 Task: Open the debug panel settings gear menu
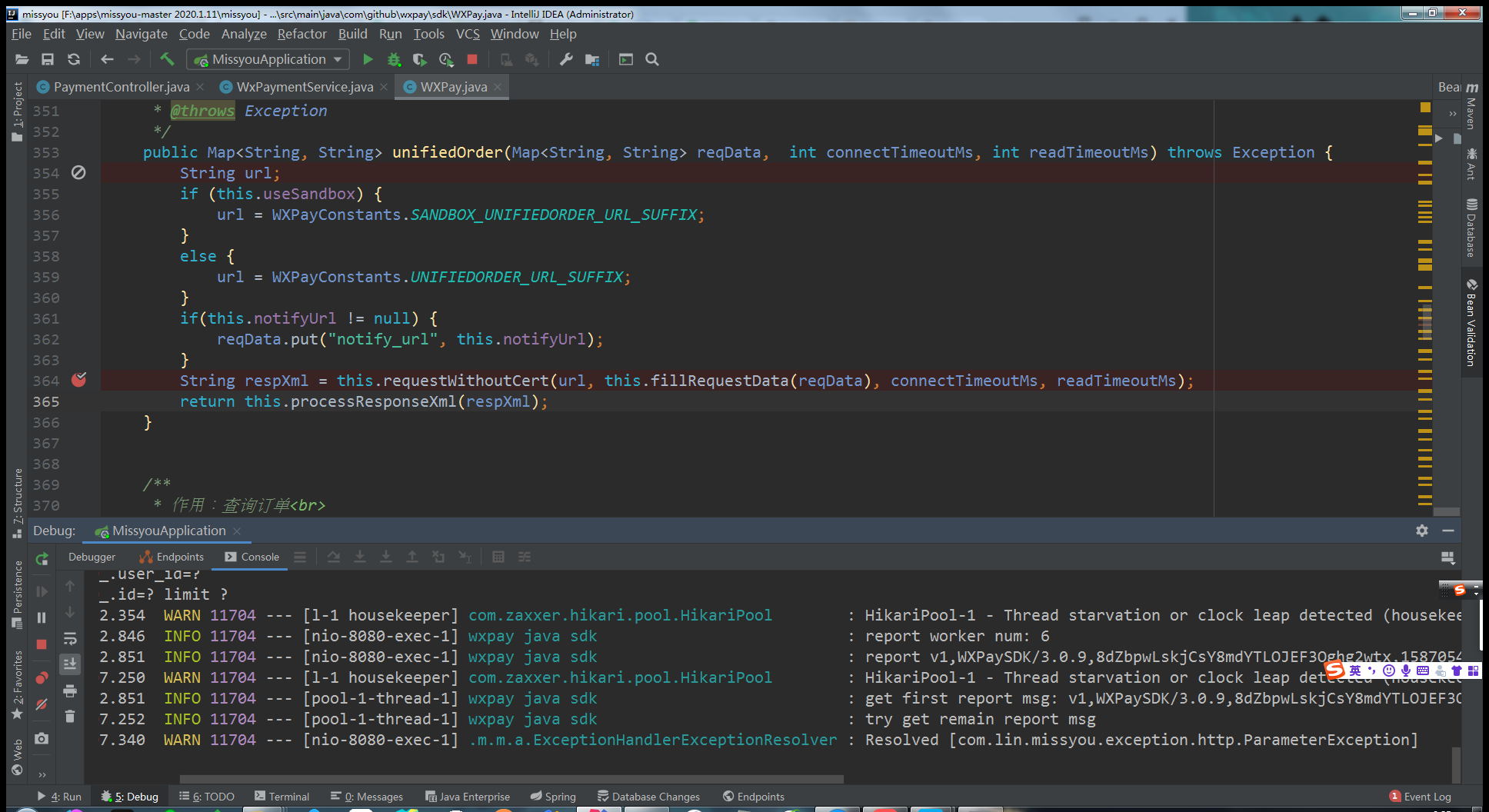pos(1421,531)
